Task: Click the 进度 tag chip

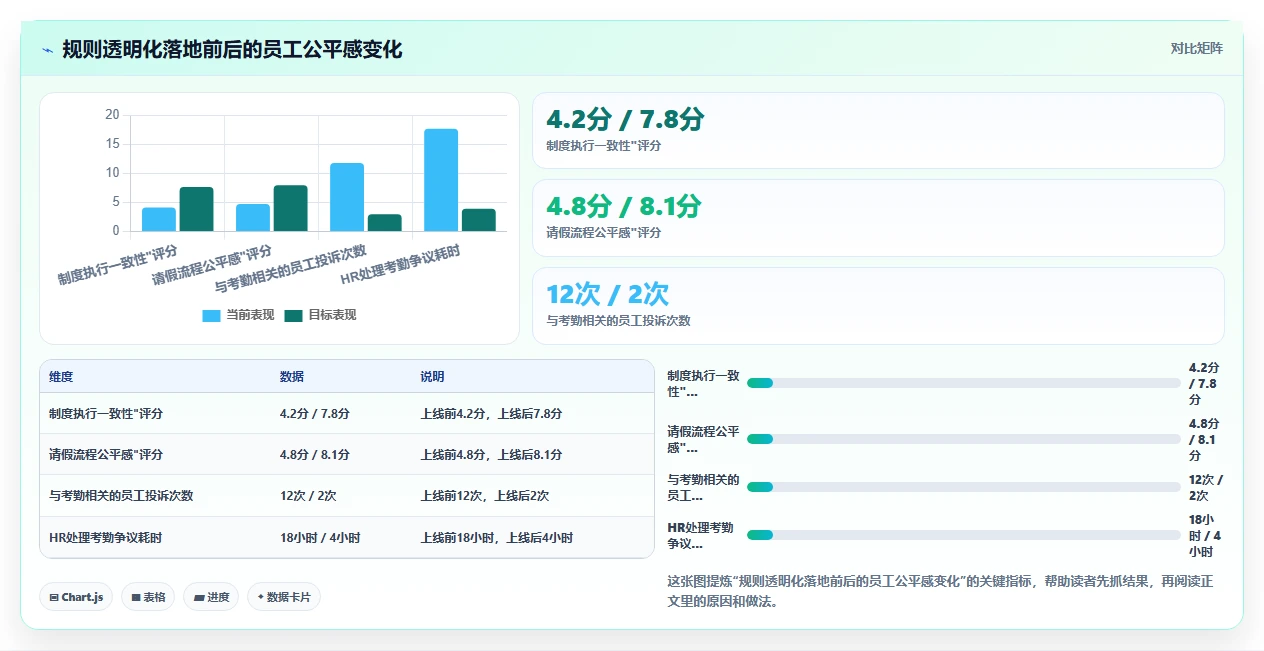Action: 211,597
